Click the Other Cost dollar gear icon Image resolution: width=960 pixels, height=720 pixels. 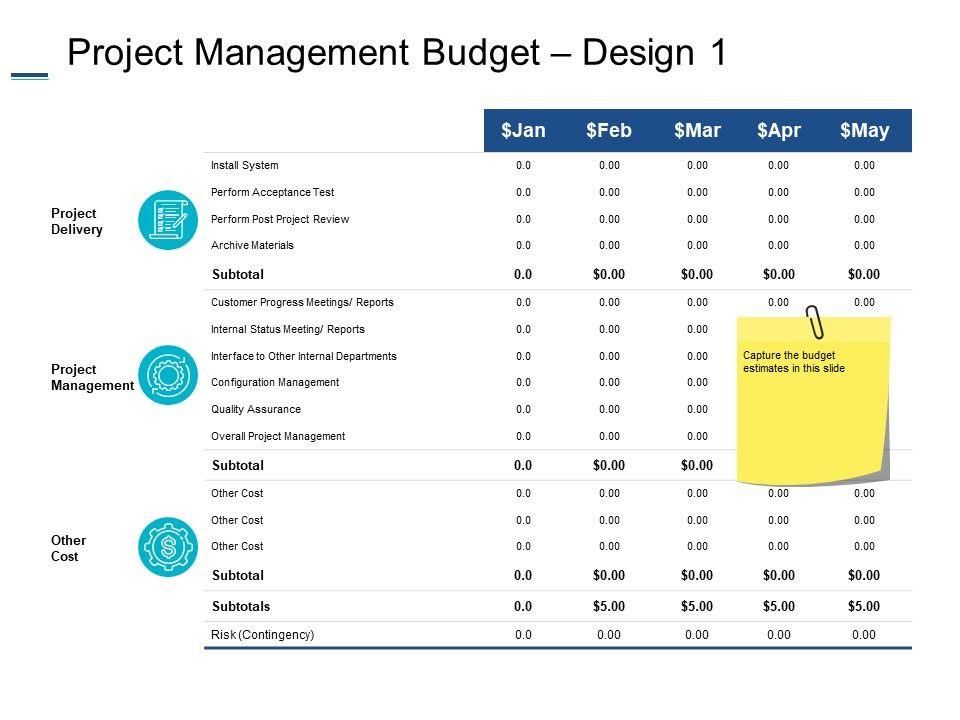pyautogui.click(x=169, y=547)
